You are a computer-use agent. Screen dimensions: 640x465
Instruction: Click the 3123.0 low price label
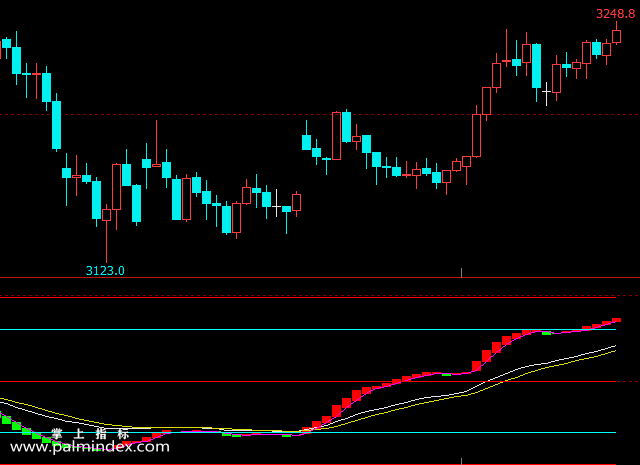point(105,271)
